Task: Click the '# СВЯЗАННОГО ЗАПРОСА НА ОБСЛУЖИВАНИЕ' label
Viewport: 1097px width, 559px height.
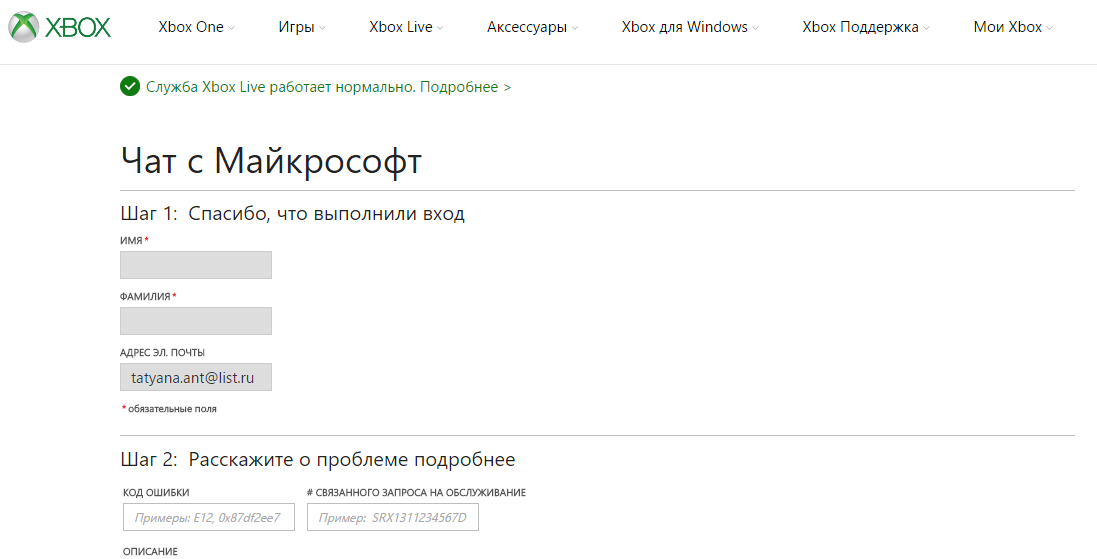Action: click(416, 493)
